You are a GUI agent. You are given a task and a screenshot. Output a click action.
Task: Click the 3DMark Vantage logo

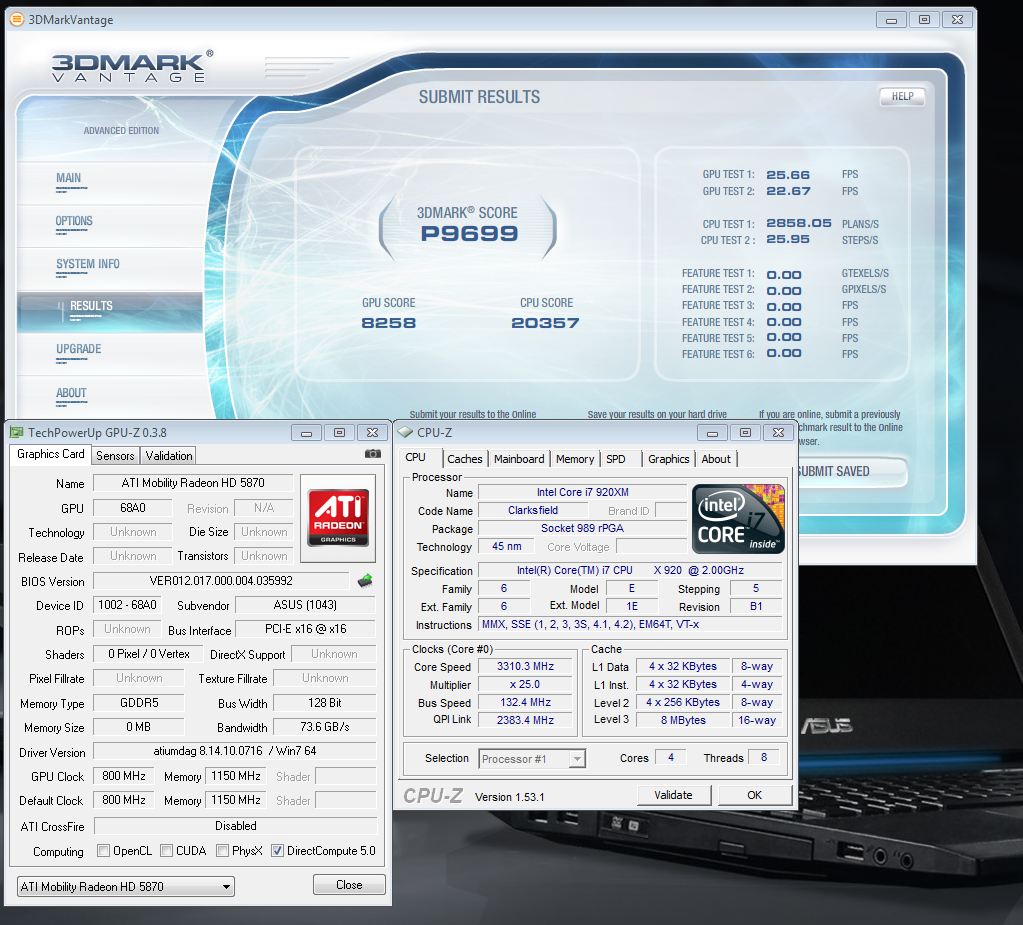click(131, 67)
